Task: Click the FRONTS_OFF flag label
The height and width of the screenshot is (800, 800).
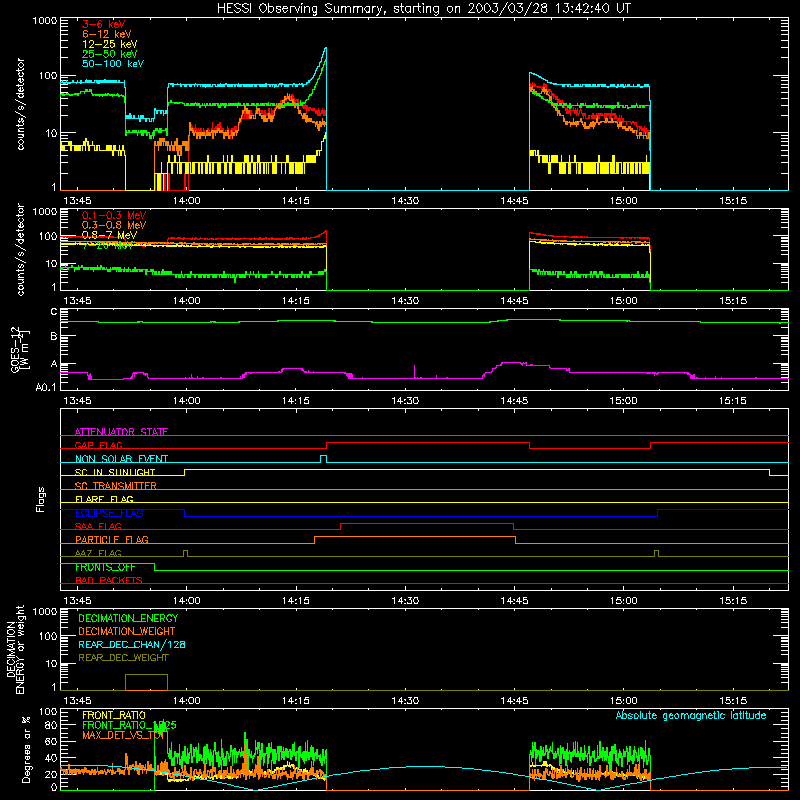Action: coord(105,567)
